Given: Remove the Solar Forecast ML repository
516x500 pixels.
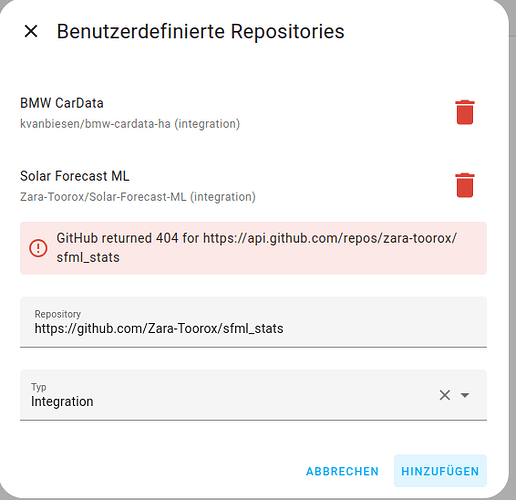Looking at the screenshot, I should [x=465, y=185].
